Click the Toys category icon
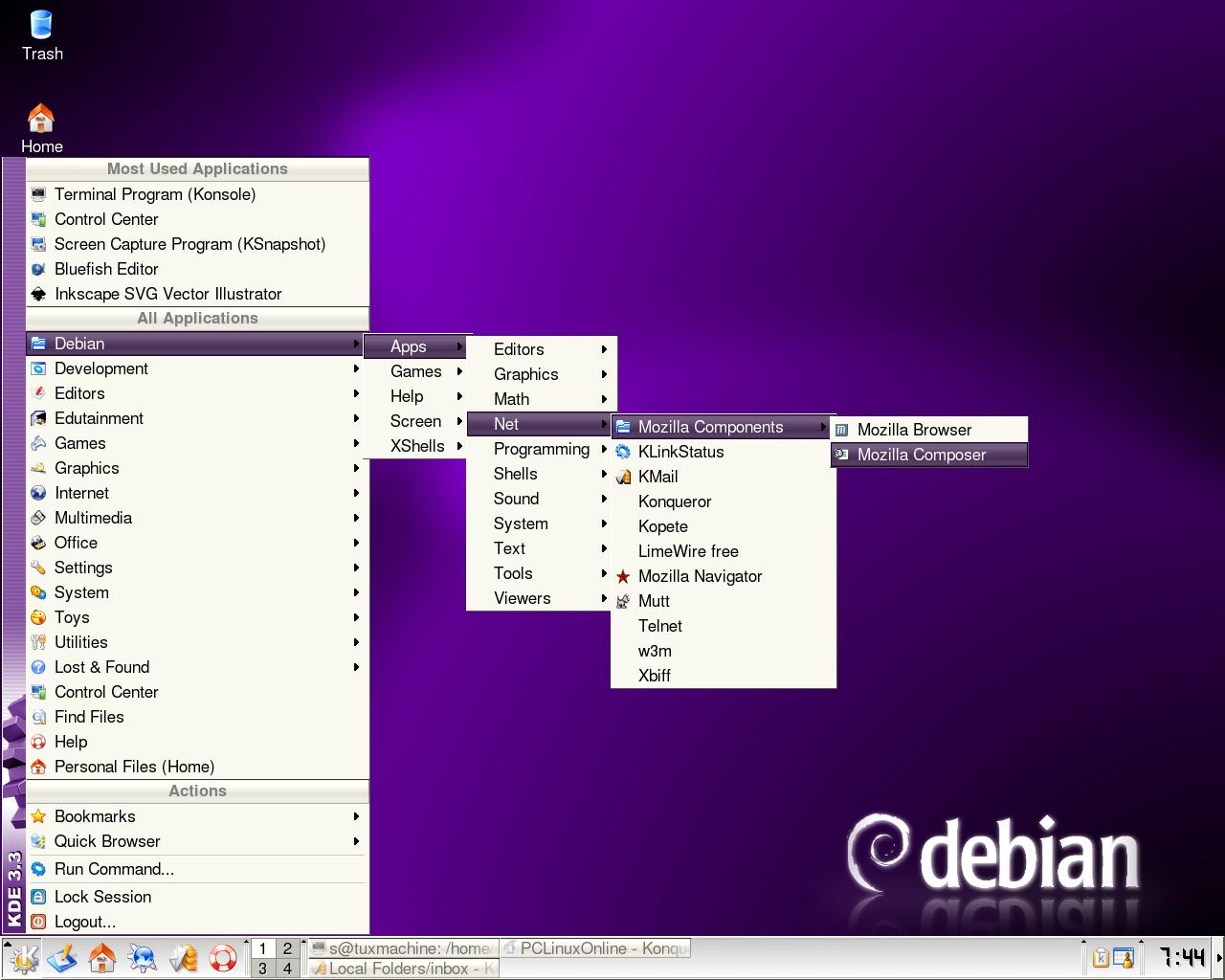 [x=38, y=617]
